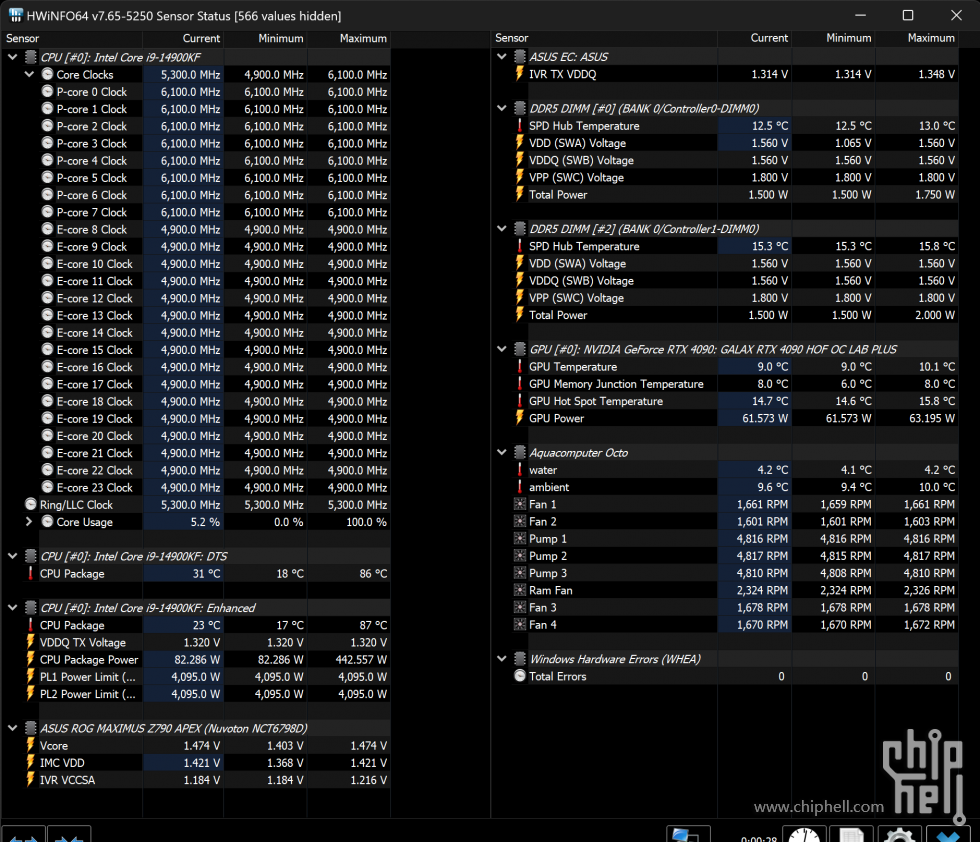Collapse the CPU [#0] Intel Core i9-14900KF group
Screen dimensions: 980x842
[12, 58]
